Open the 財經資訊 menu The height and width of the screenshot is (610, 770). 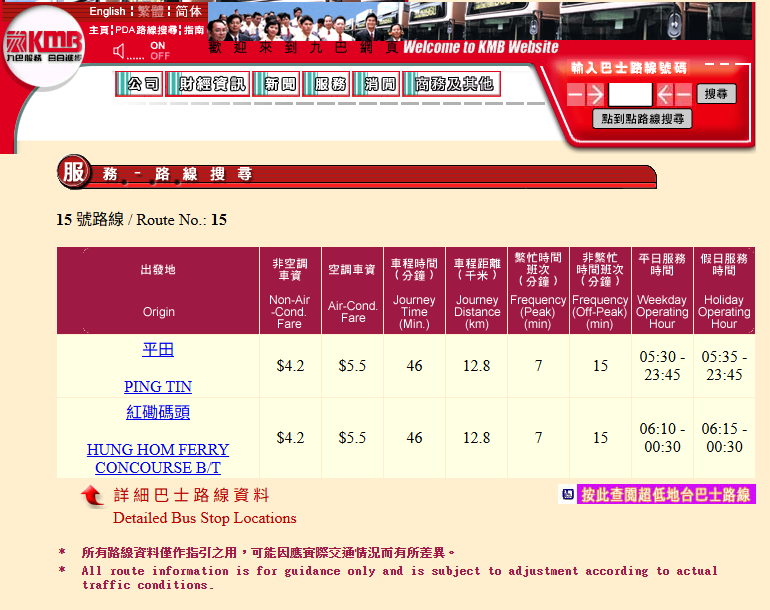(x=207, y=84)
